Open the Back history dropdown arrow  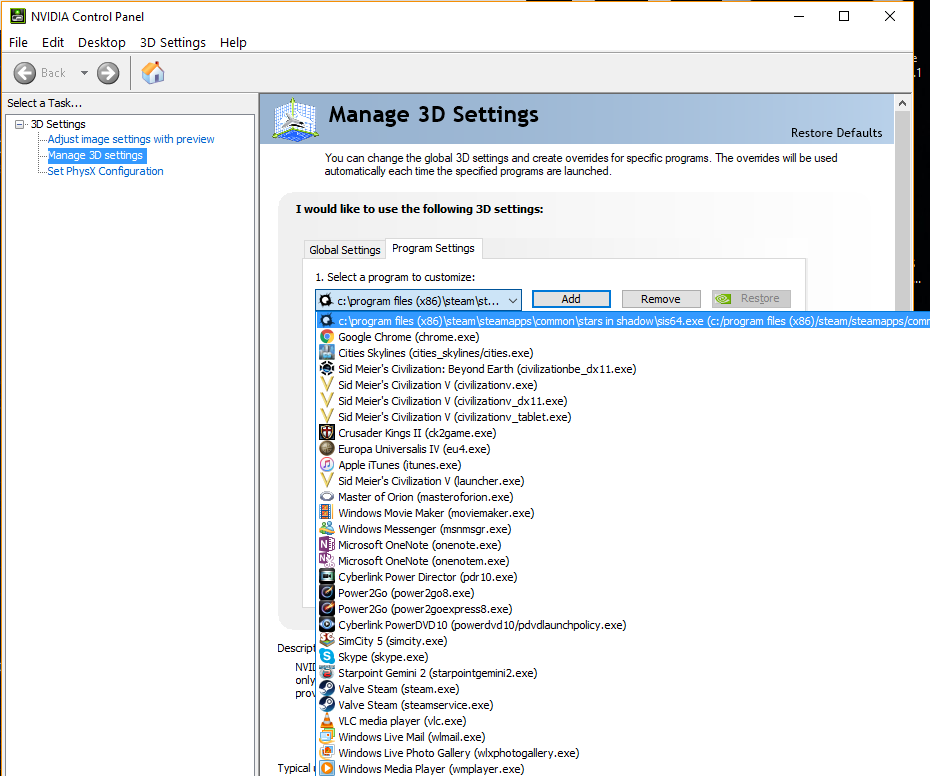tap(84, 73)
